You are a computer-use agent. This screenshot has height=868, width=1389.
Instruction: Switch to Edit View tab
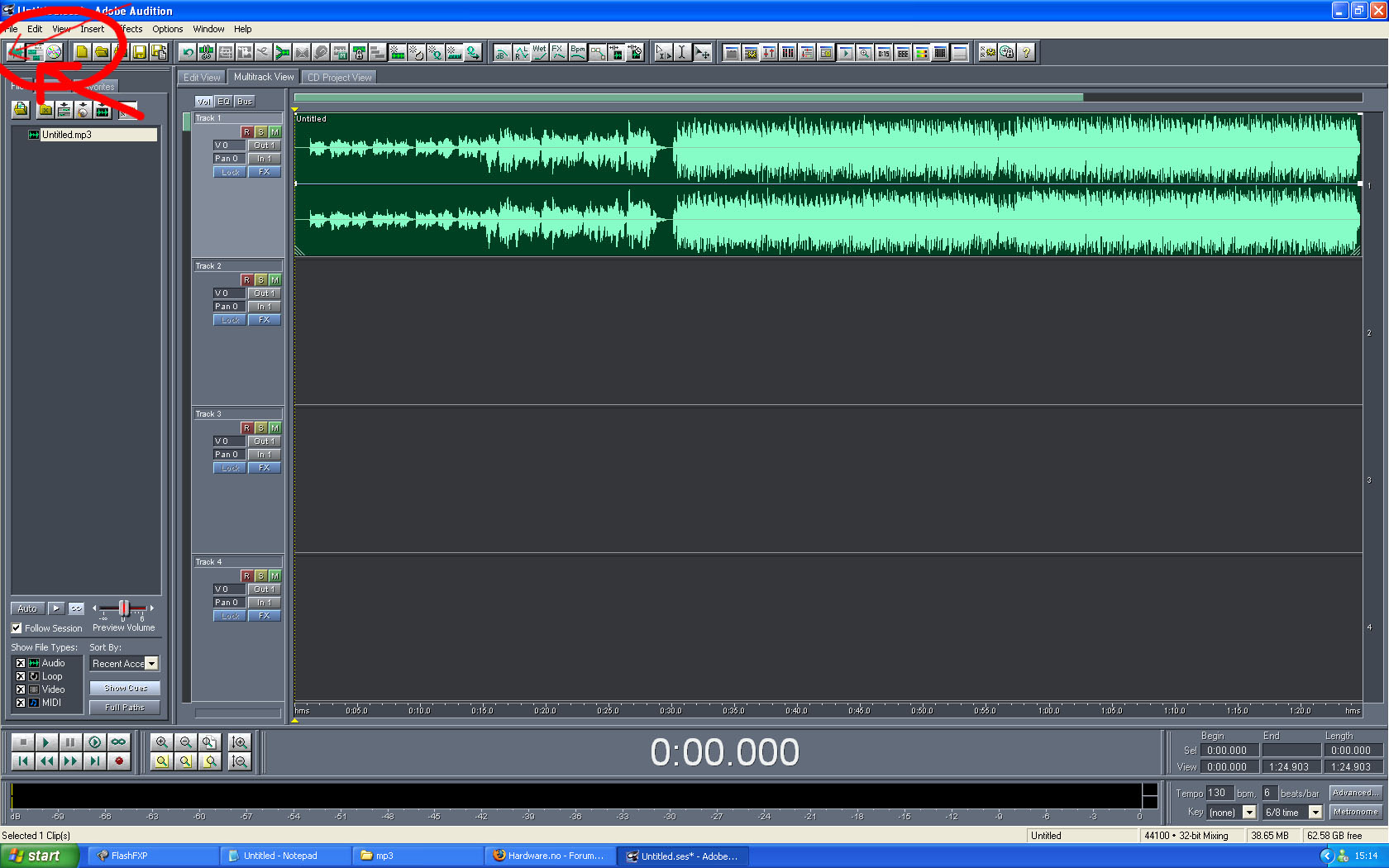[202, 78]
